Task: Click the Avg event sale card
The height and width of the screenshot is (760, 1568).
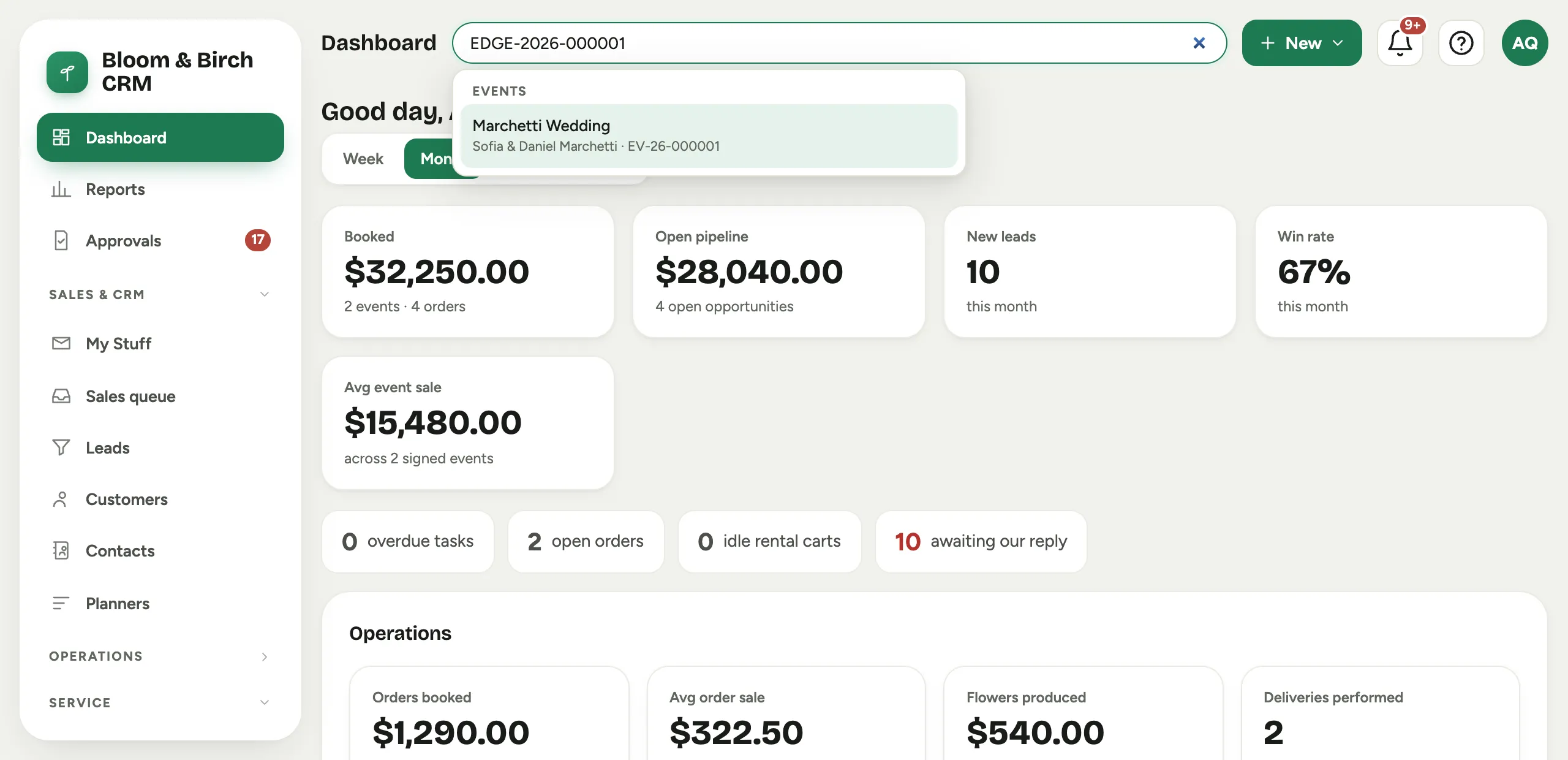Action: tap(468, 423)
